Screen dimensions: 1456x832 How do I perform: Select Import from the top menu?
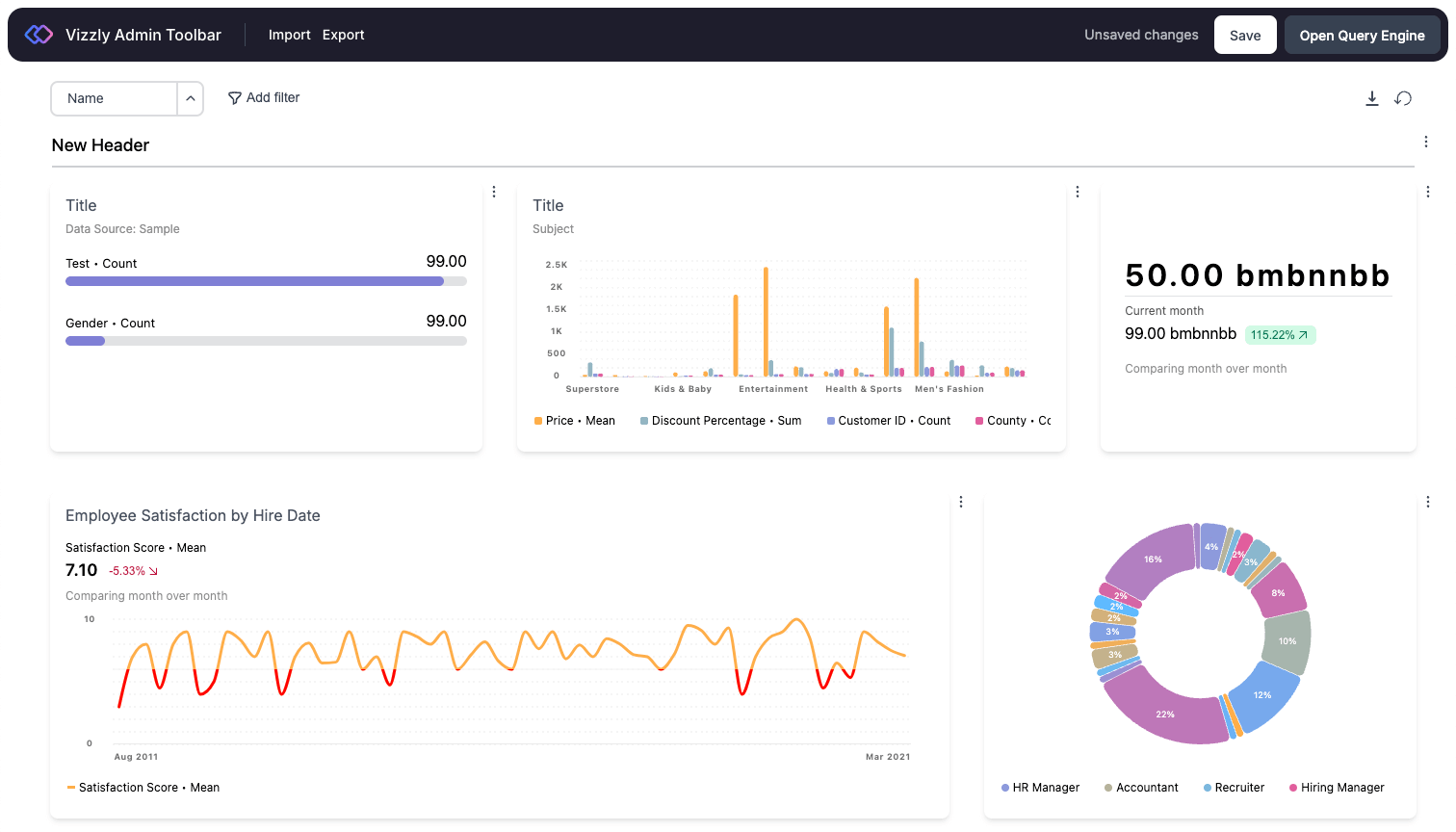click(x=289, y=34)
